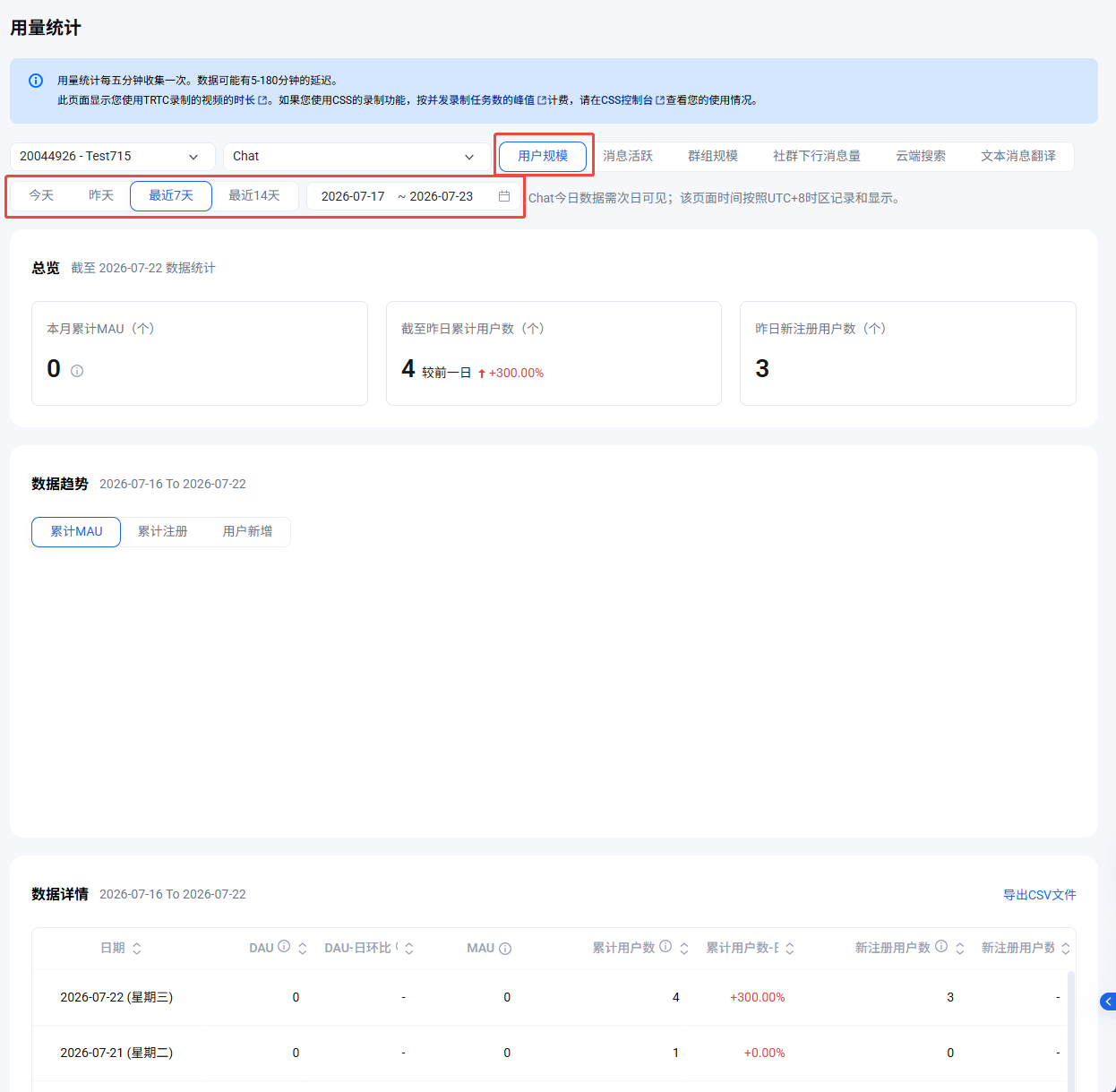This screenshot has width=1116, height=1092.
Task: Click the +300.00% value in the table row
Action: 758,997
